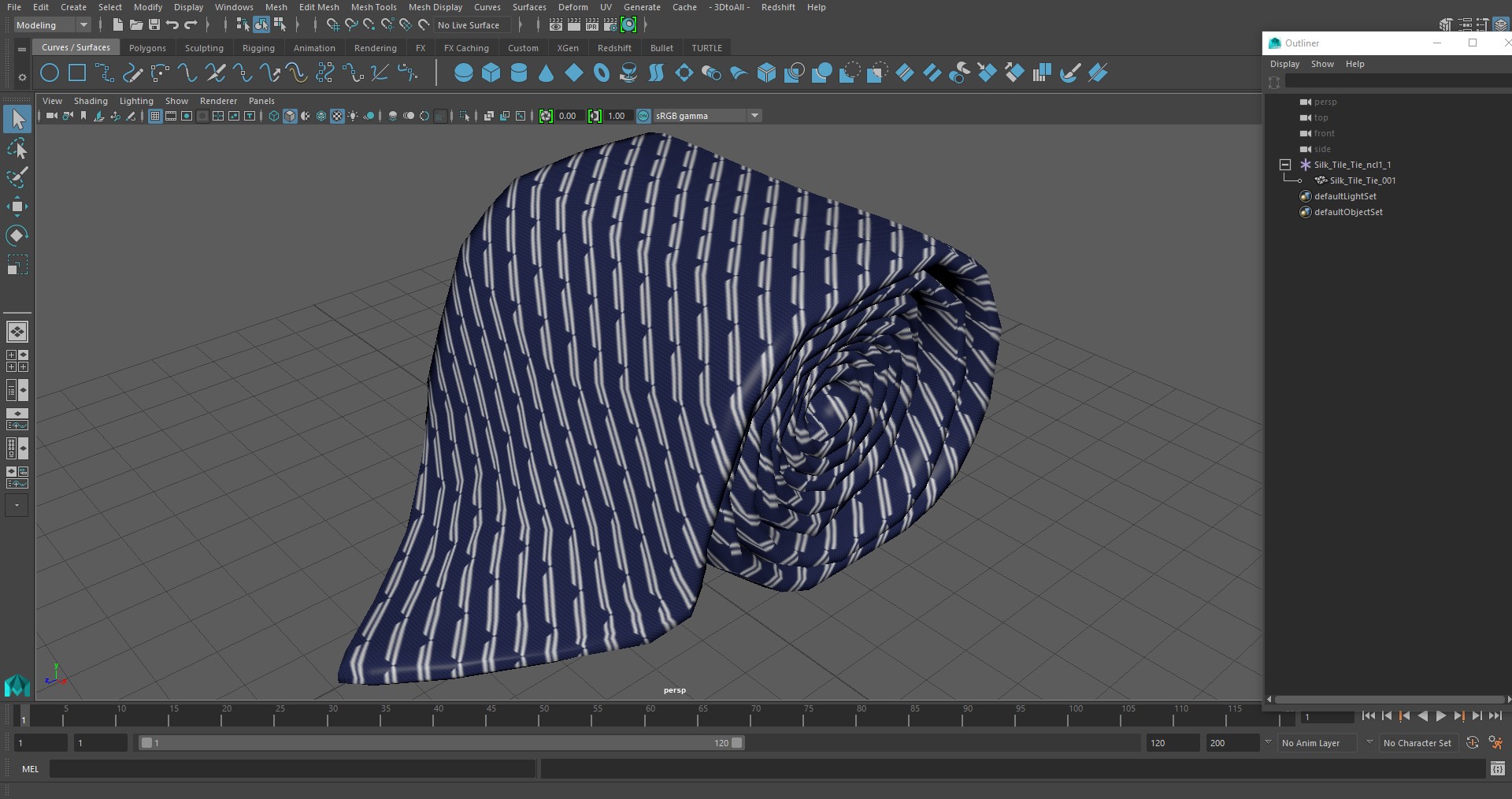The height and width of the screenshot is (799, 1512).
Task: Select the Pencil Curve tool on the shelf
Action: [132, 73]
